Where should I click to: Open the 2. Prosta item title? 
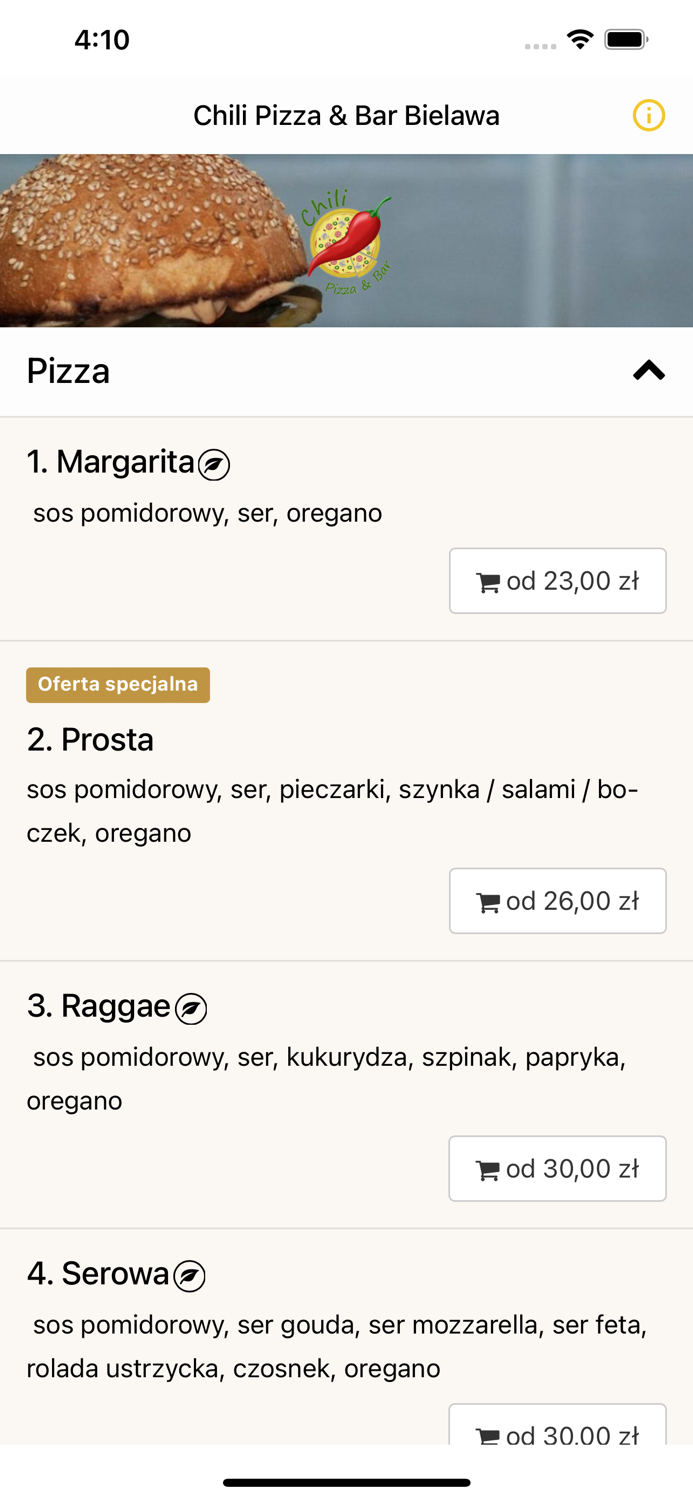click(90, 740)
